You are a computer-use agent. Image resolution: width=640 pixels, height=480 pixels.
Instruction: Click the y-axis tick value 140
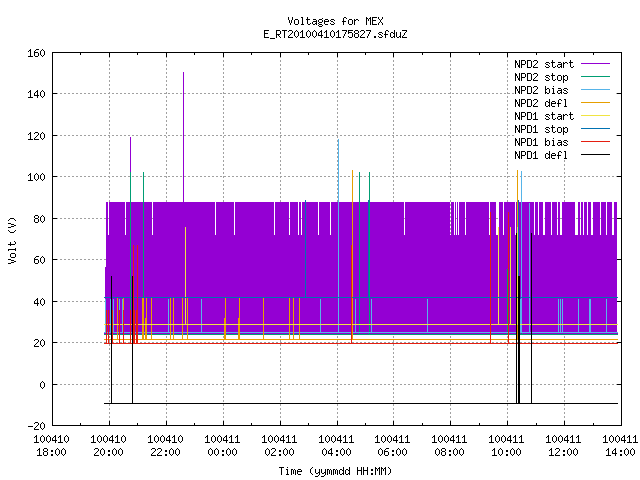pyautogui.click(x=36, y=94)
